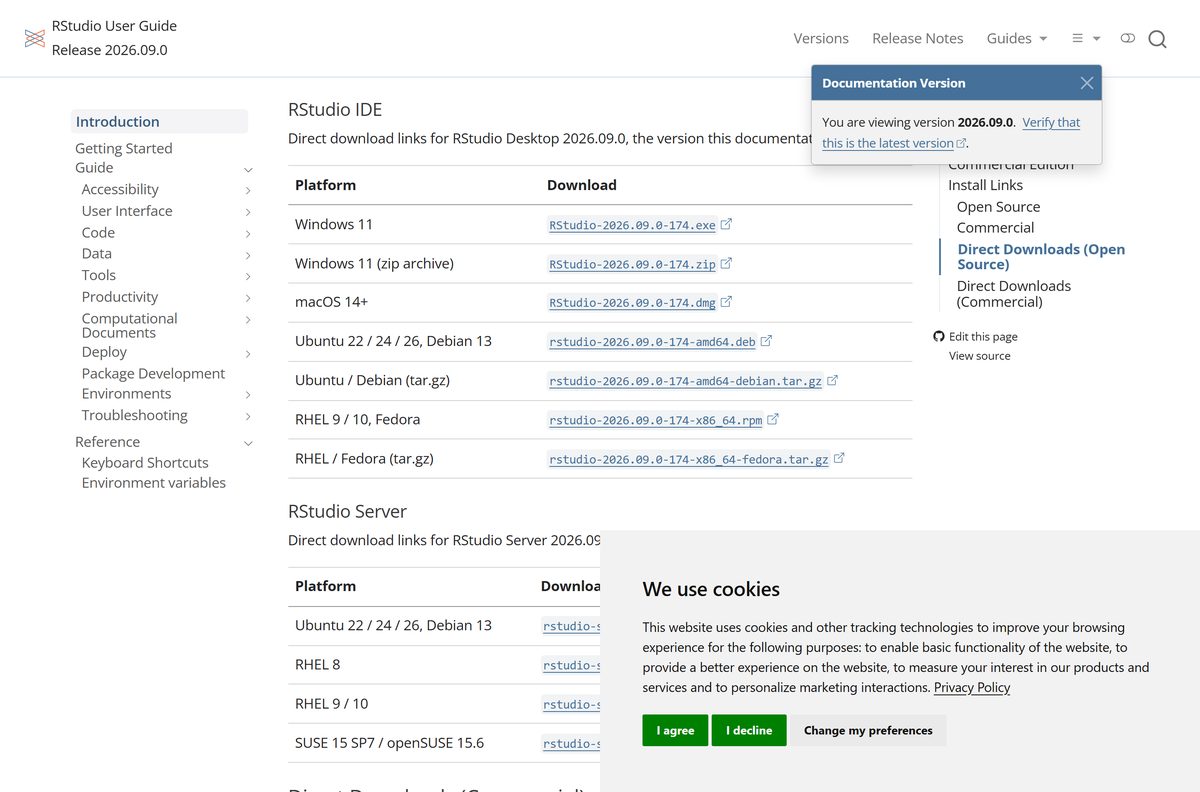Image resolution: width=1200 pixels, height=792 pixels.
Task: Click 'I decline' on cookie banner
Action: [x=749, y=730]
